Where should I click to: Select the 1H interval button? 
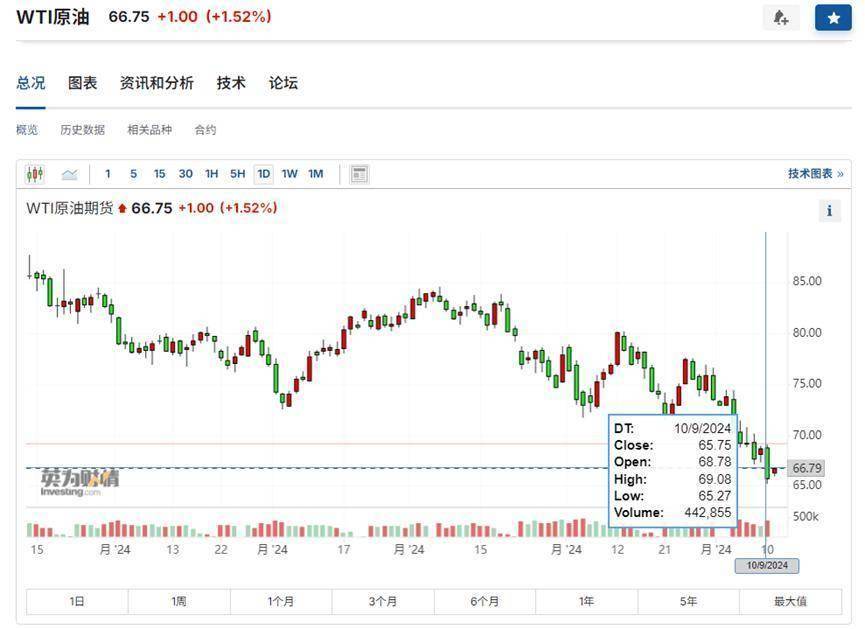pos(211,174)
